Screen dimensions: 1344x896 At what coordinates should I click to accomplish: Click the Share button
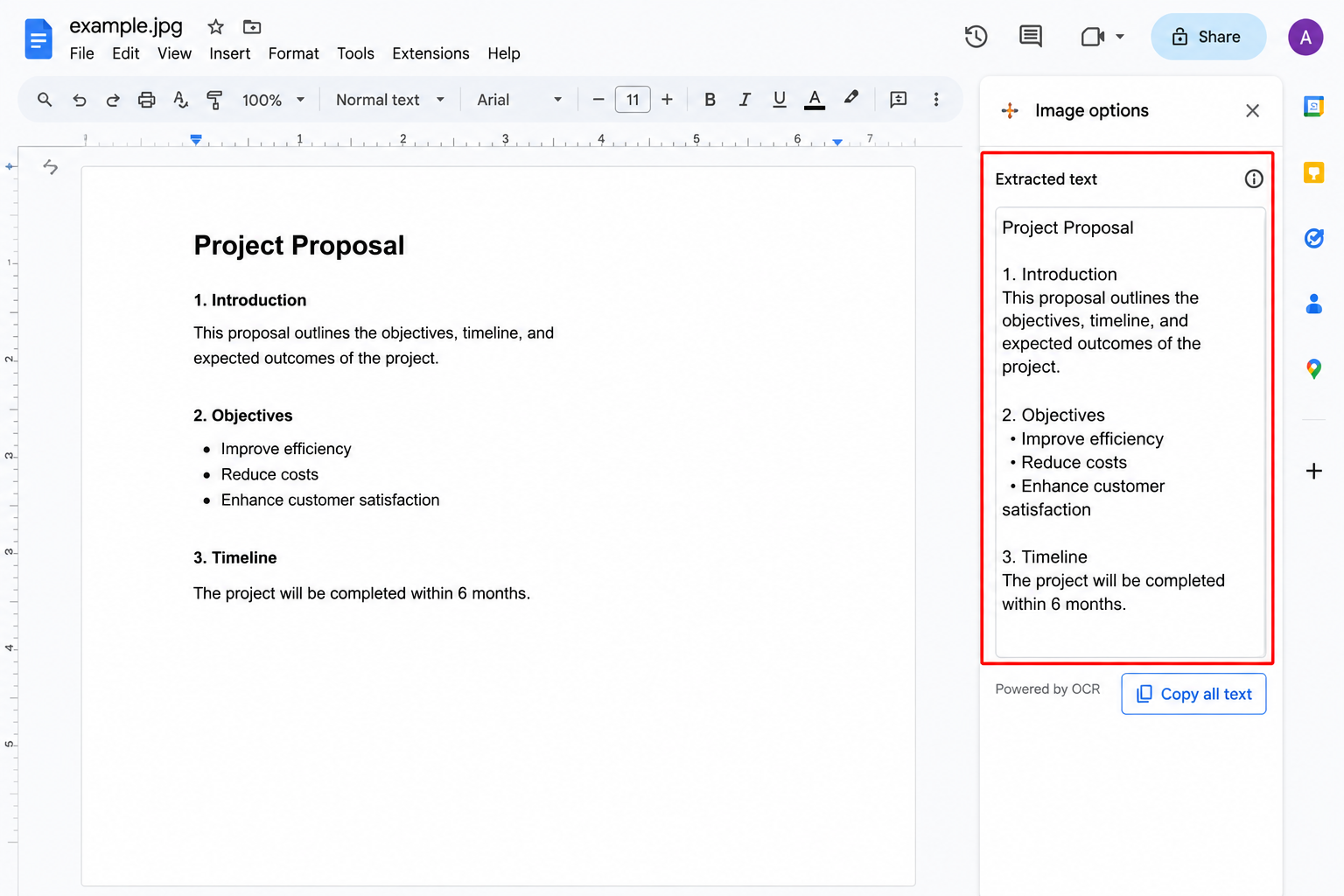[1208, 37]
